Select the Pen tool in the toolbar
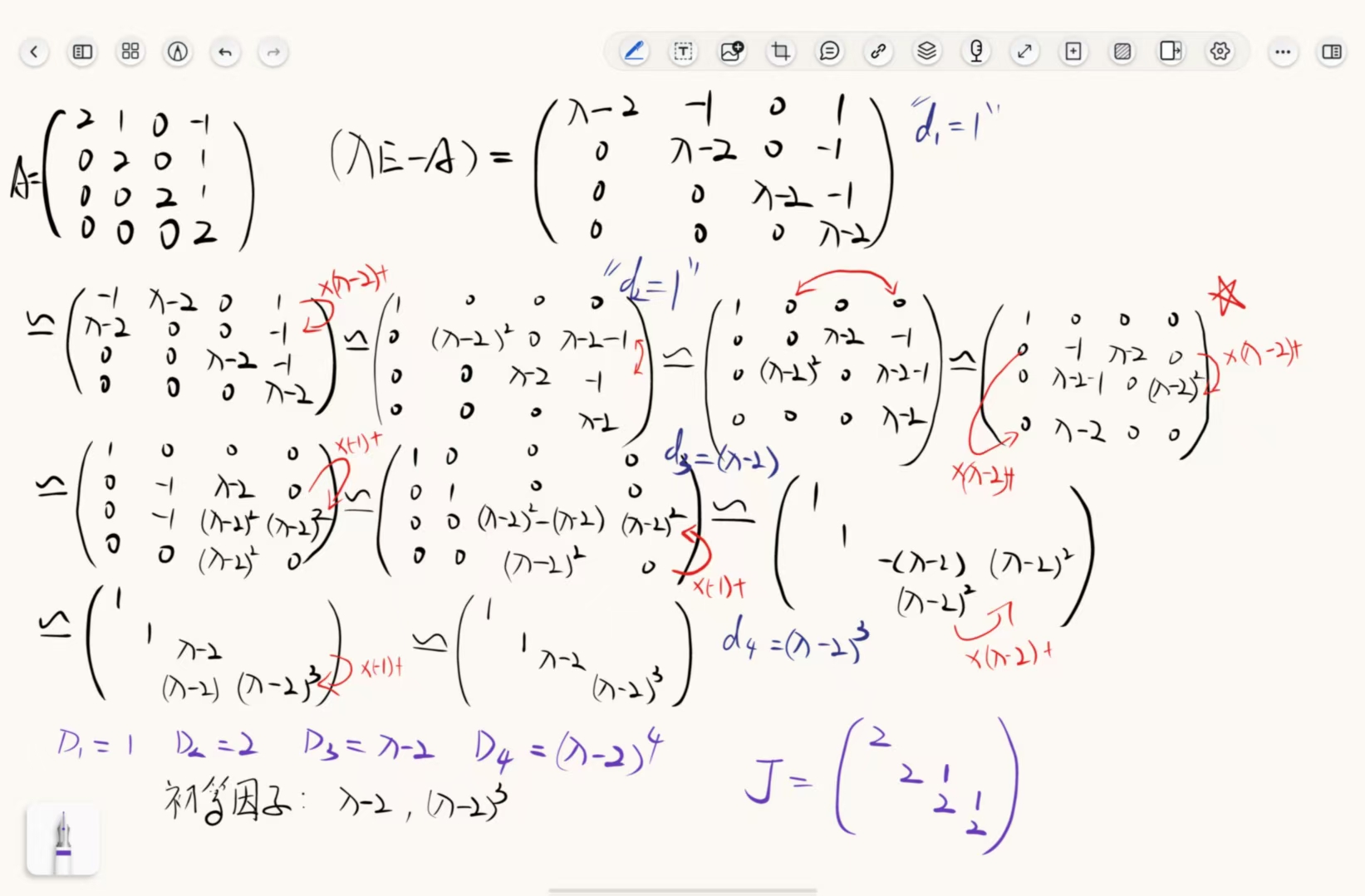 [x=635, y=51]
